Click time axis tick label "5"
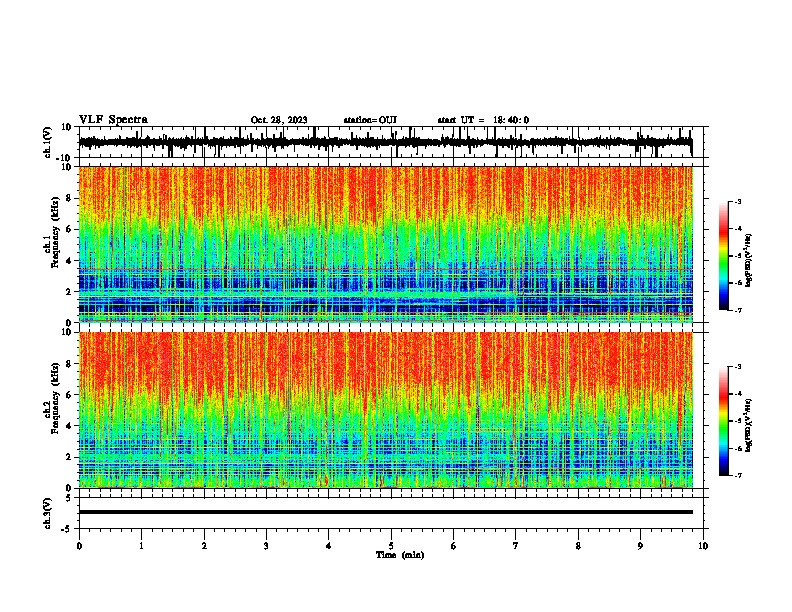 coord(391,546)
